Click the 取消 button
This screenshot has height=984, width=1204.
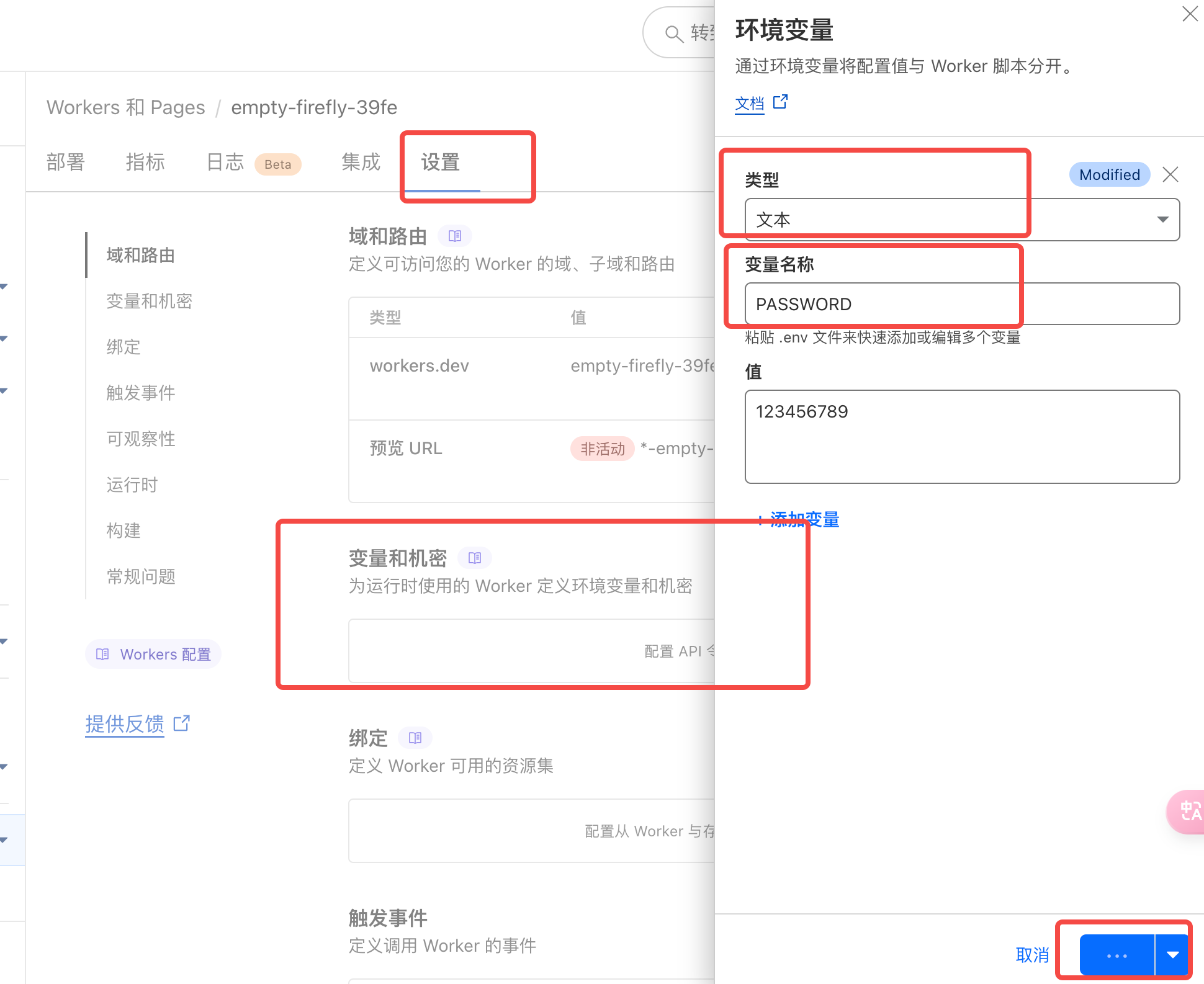click(1032, 955)
